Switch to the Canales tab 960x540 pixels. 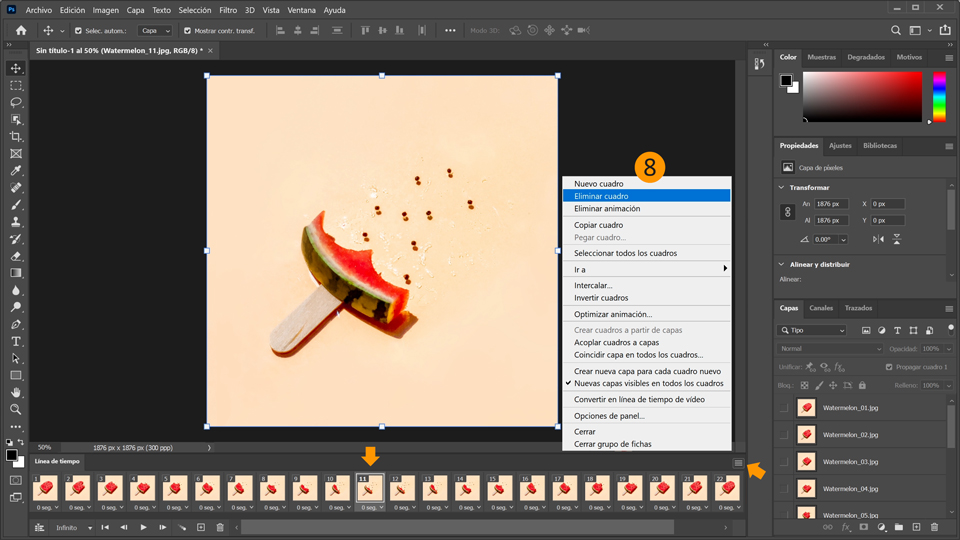[x=821, y=308]
